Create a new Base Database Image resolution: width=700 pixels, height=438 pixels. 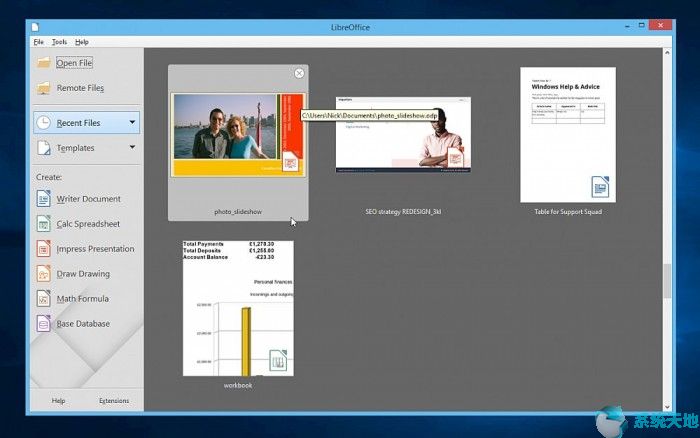point(83,324)
